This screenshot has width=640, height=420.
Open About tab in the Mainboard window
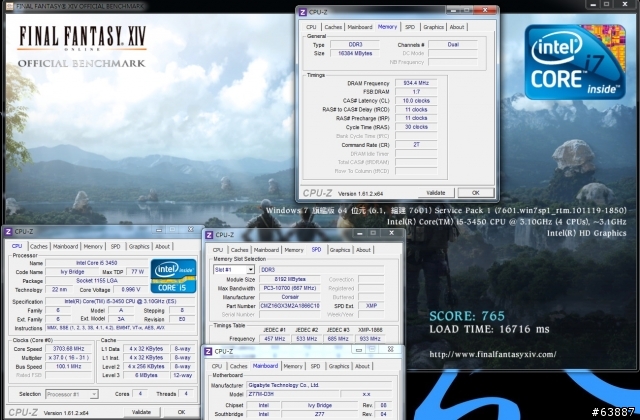click(362, 367)
